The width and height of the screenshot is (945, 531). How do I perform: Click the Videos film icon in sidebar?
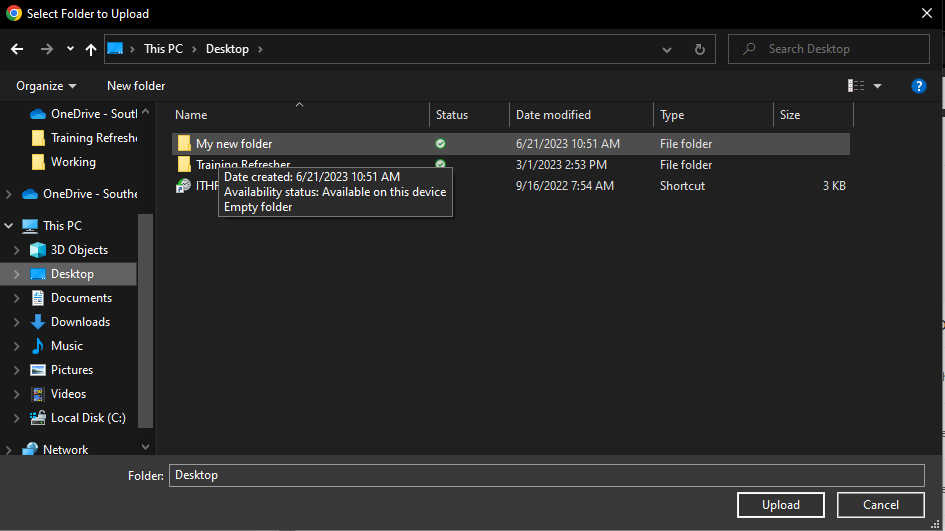click(x=38, y=394)
